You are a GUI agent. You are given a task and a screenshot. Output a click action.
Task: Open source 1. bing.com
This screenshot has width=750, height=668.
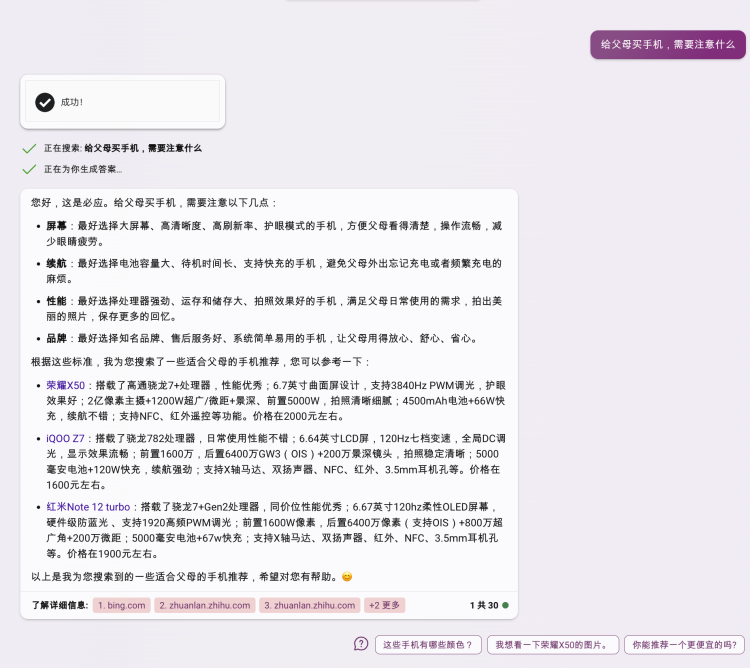(x=121, y=605)
